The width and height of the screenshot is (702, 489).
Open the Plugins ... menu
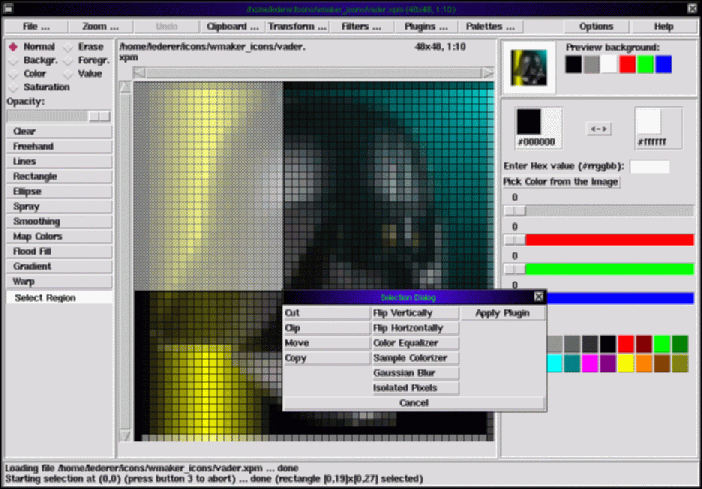[426, 27]
